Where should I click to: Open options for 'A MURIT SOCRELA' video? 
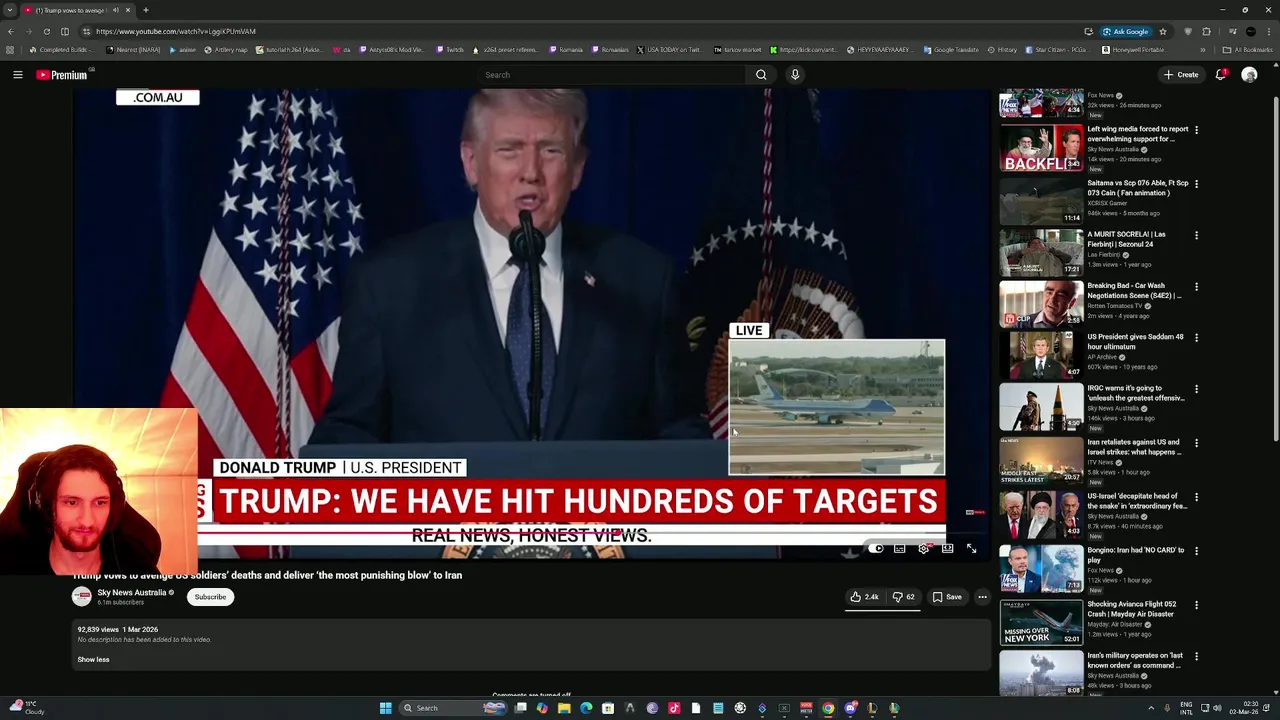(x=1196, y=236)
